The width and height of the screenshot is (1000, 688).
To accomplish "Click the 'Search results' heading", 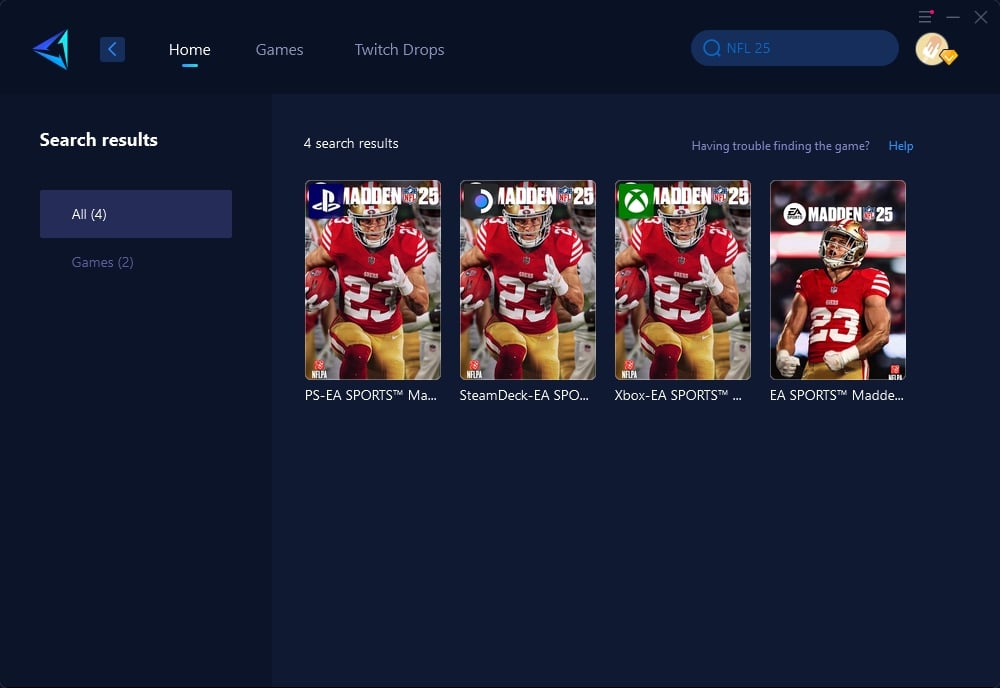I will point(98,140).
